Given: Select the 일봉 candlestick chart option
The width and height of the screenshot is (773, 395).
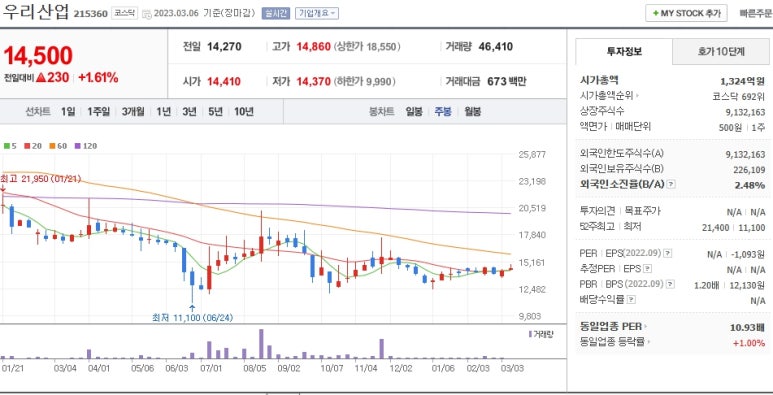Looking at the screenshot, I should [414, 111].
